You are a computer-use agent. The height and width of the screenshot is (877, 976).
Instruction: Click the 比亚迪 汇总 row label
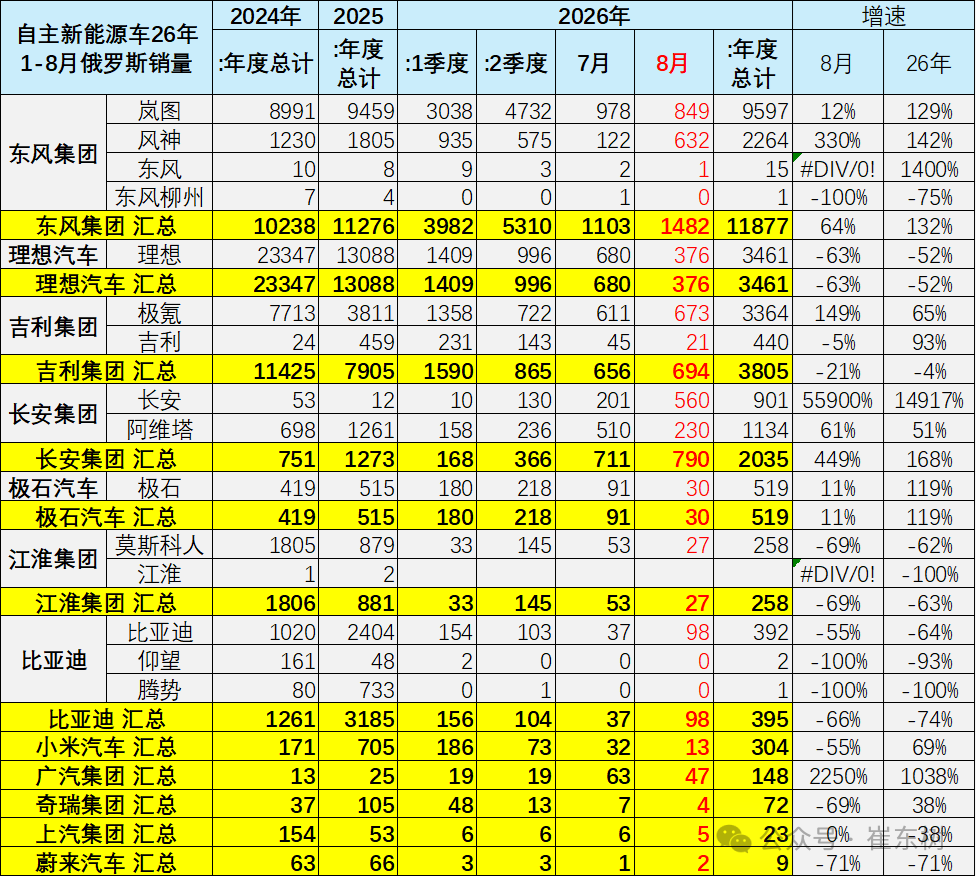point(106,718)
